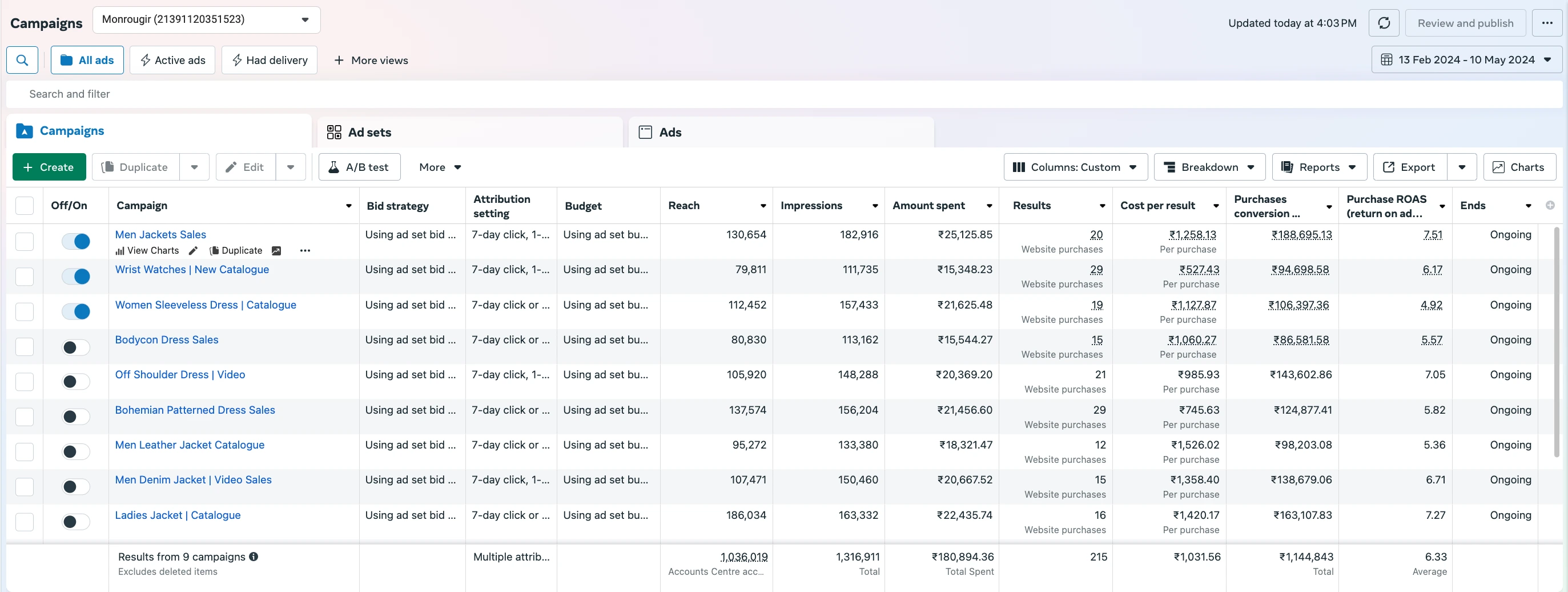Click View Charts under Men Jackets Sales

147,251
